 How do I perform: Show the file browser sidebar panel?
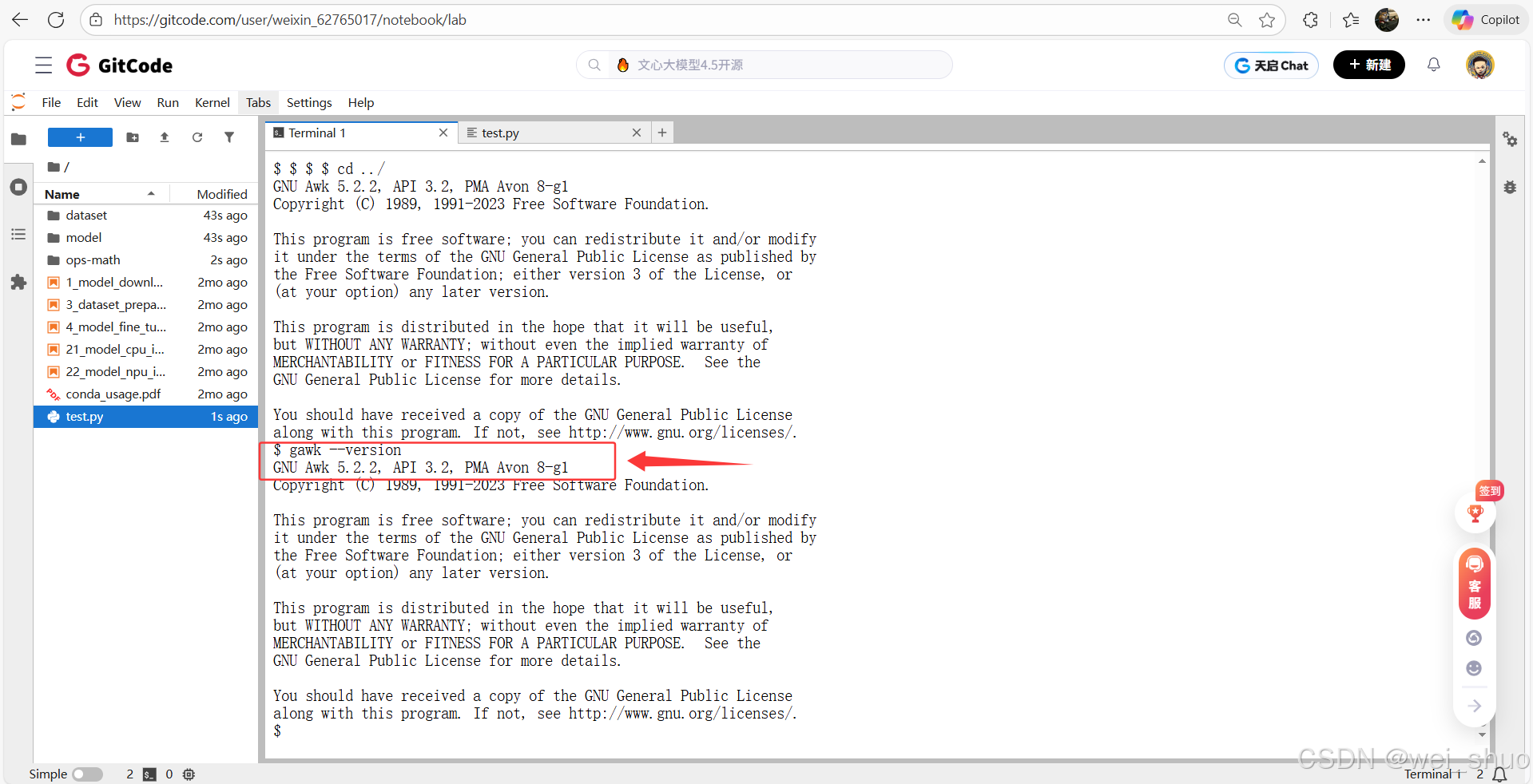(x=18, y=139)
